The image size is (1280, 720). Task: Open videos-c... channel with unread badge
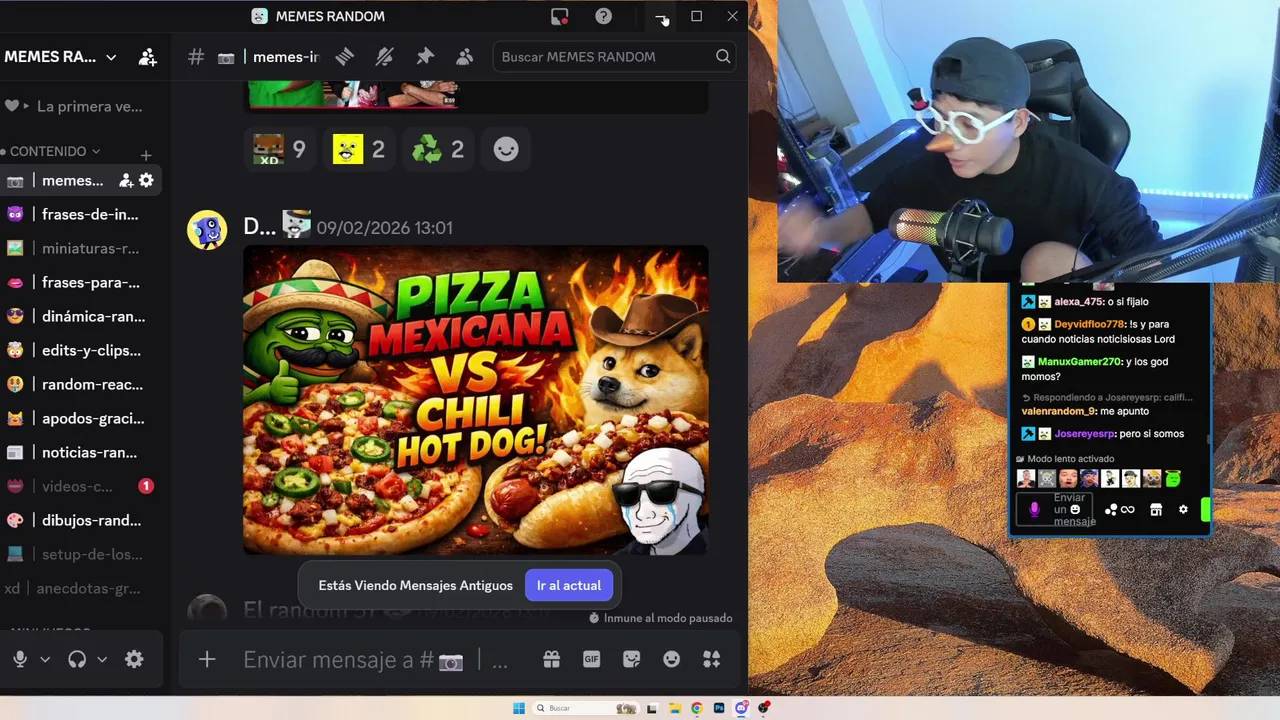coord(81,486)
